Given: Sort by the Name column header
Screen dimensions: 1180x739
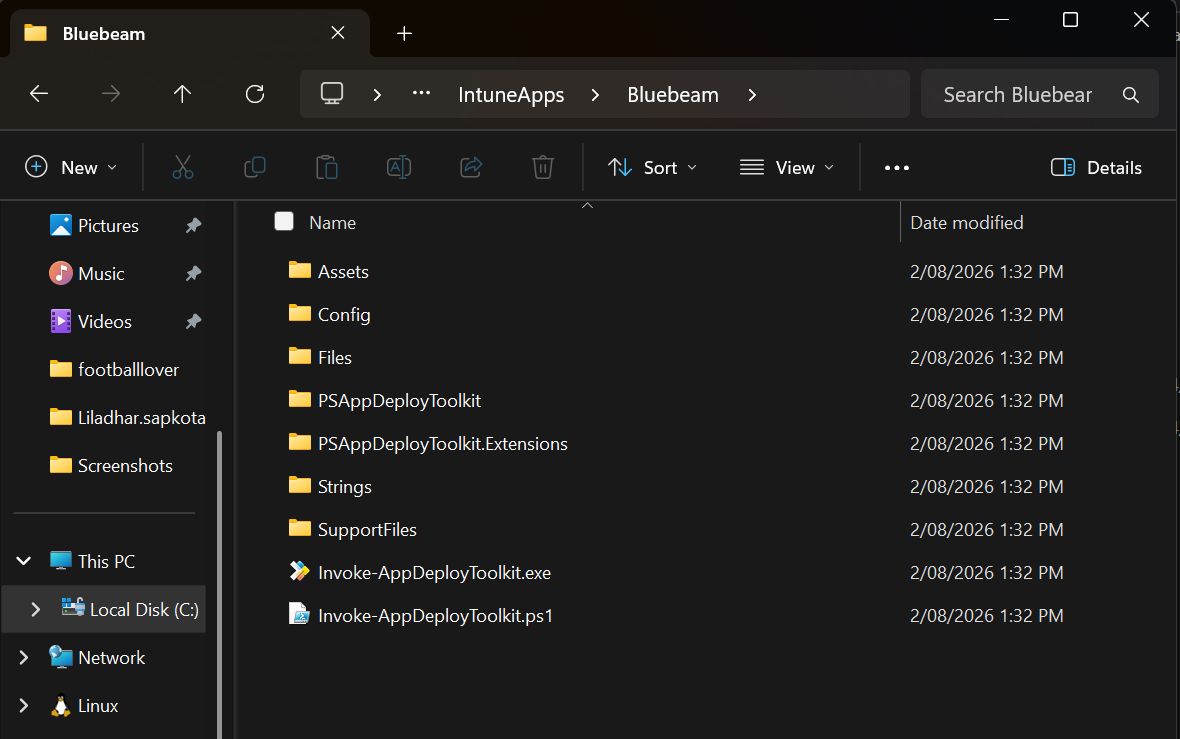Looking at the screenshot, I should (333, 223).
